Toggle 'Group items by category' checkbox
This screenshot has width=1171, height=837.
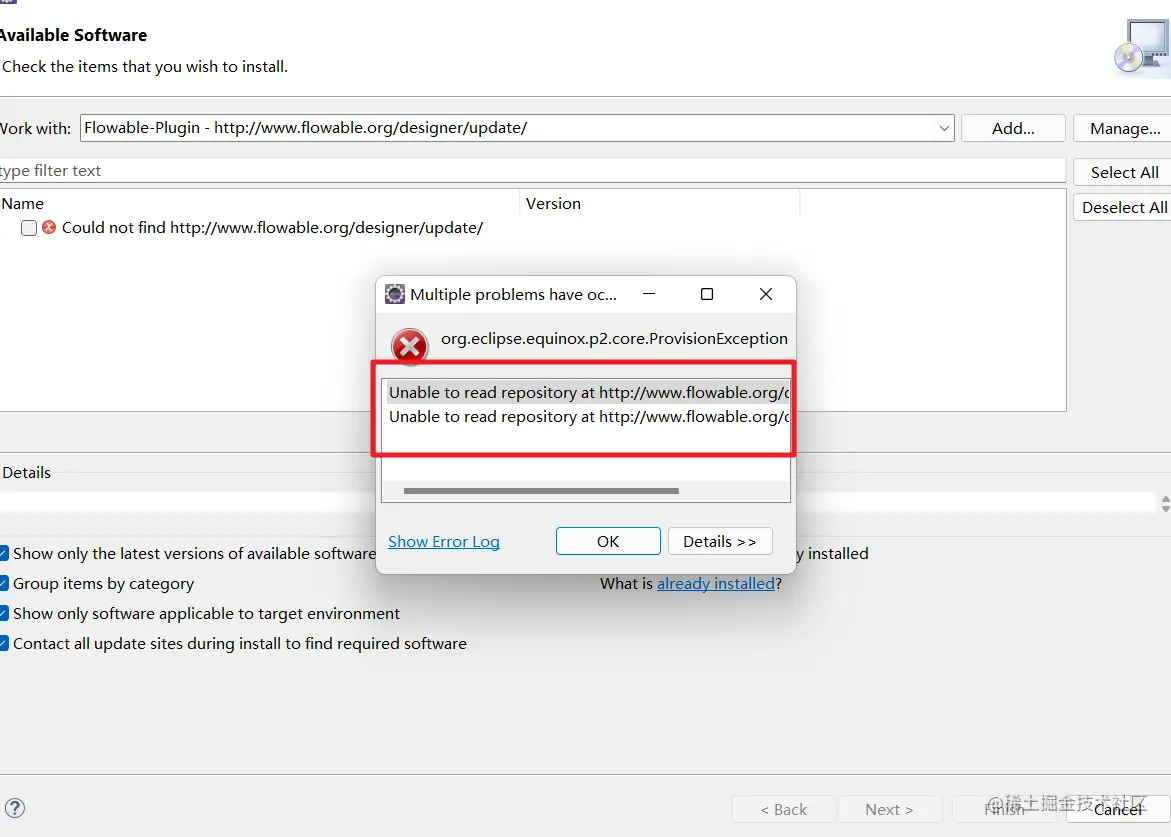pyautogui.click(x=4, y=583)
